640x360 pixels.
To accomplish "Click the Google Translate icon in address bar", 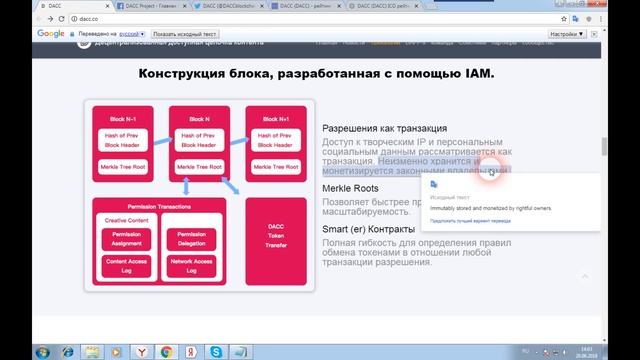I will tap(576, 19).
